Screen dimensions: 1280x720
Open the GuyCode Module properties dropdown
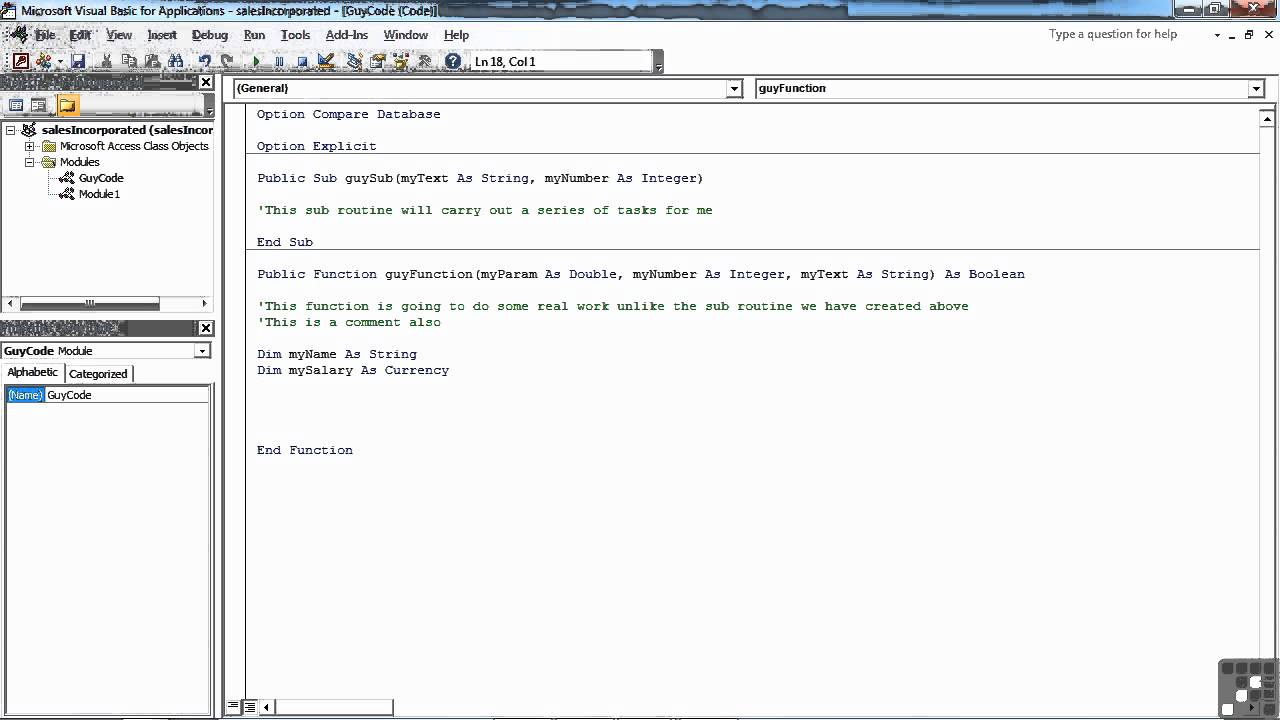202,351
